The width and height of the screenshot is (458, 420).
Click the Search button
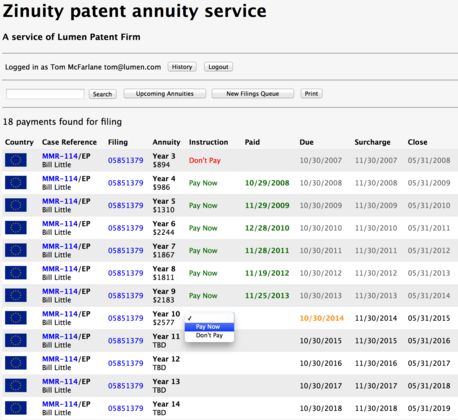click(x=103, y=94)
